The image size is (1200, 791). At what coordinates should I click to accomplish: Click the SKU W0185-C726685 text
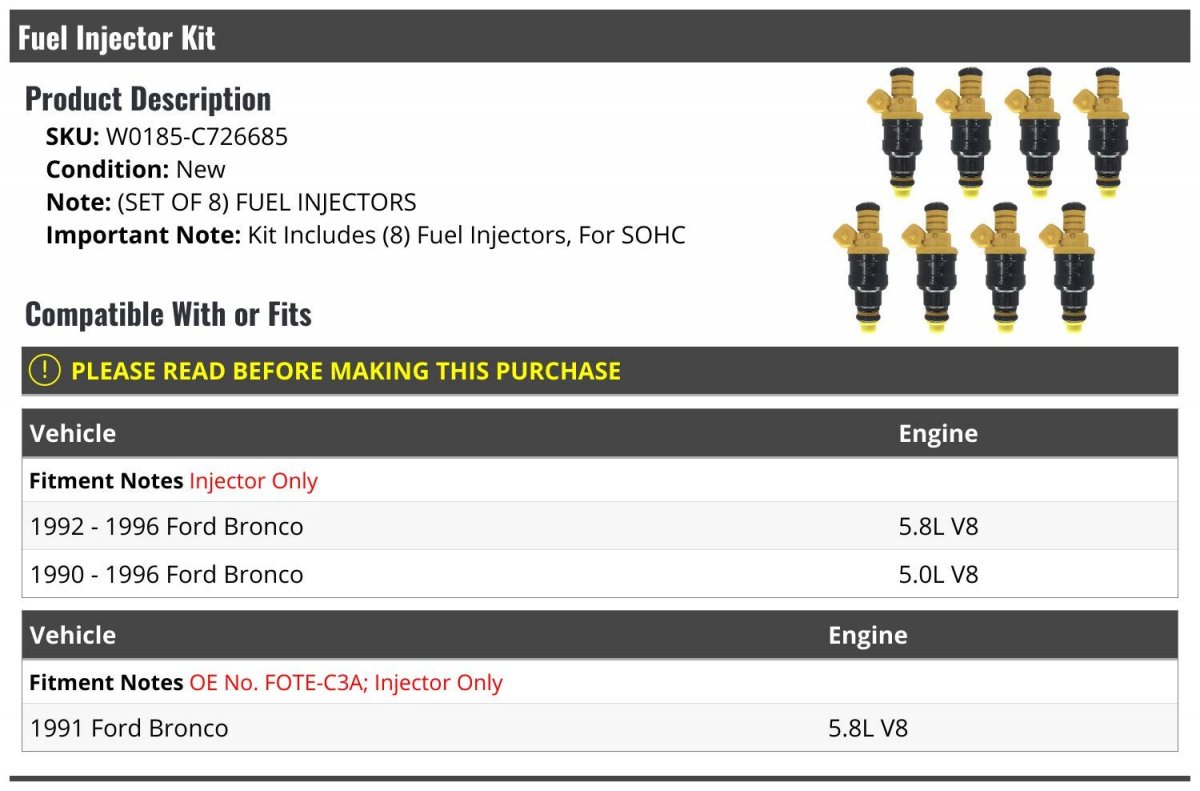[x=167, y=137]
